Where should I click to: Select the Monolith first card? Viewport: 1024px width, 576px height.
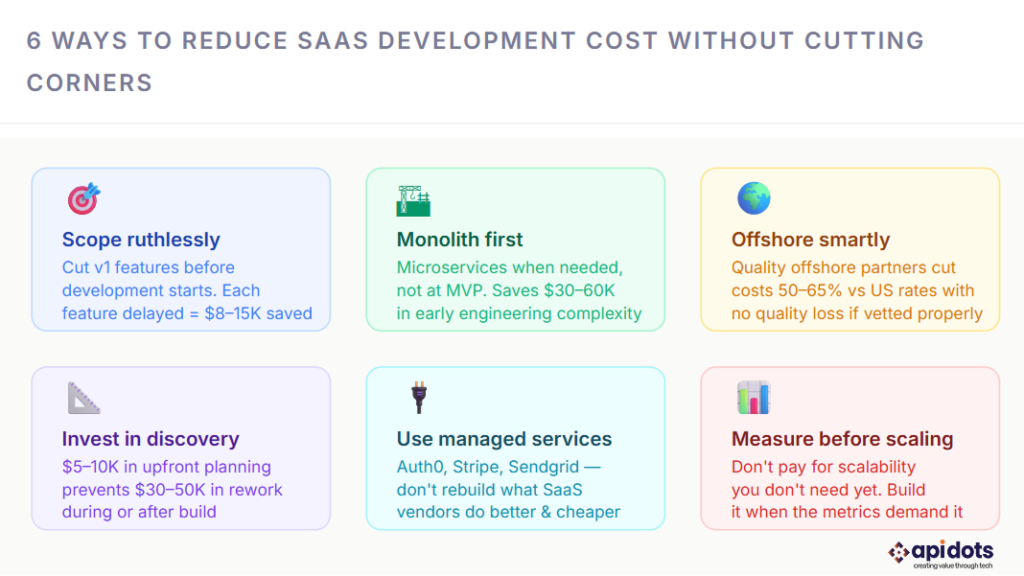(x=515, y=249)
